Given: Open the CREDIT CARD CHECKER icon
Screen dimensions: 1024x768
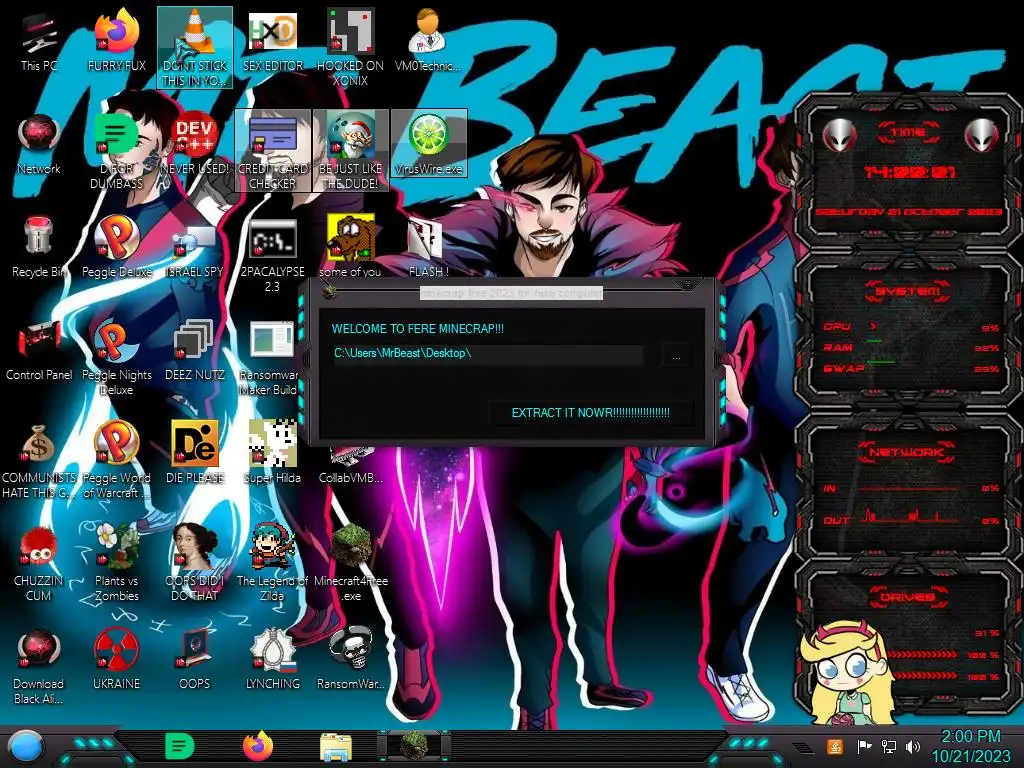Looking at the screenshot, I should [x=272, y=151].
